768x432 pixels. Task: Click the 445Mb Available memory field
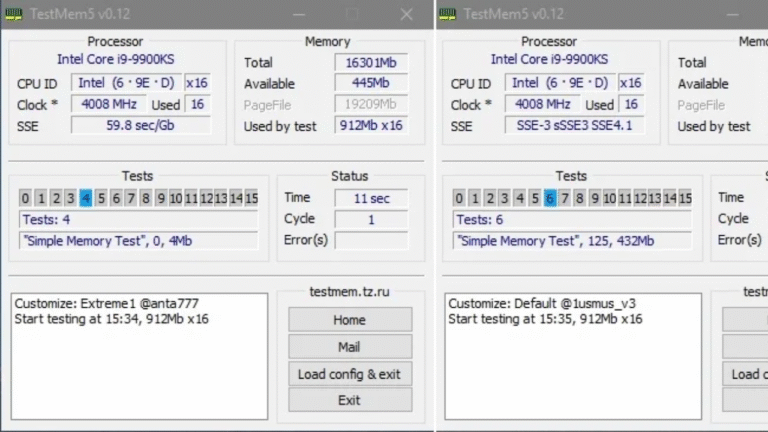point(371,83)
